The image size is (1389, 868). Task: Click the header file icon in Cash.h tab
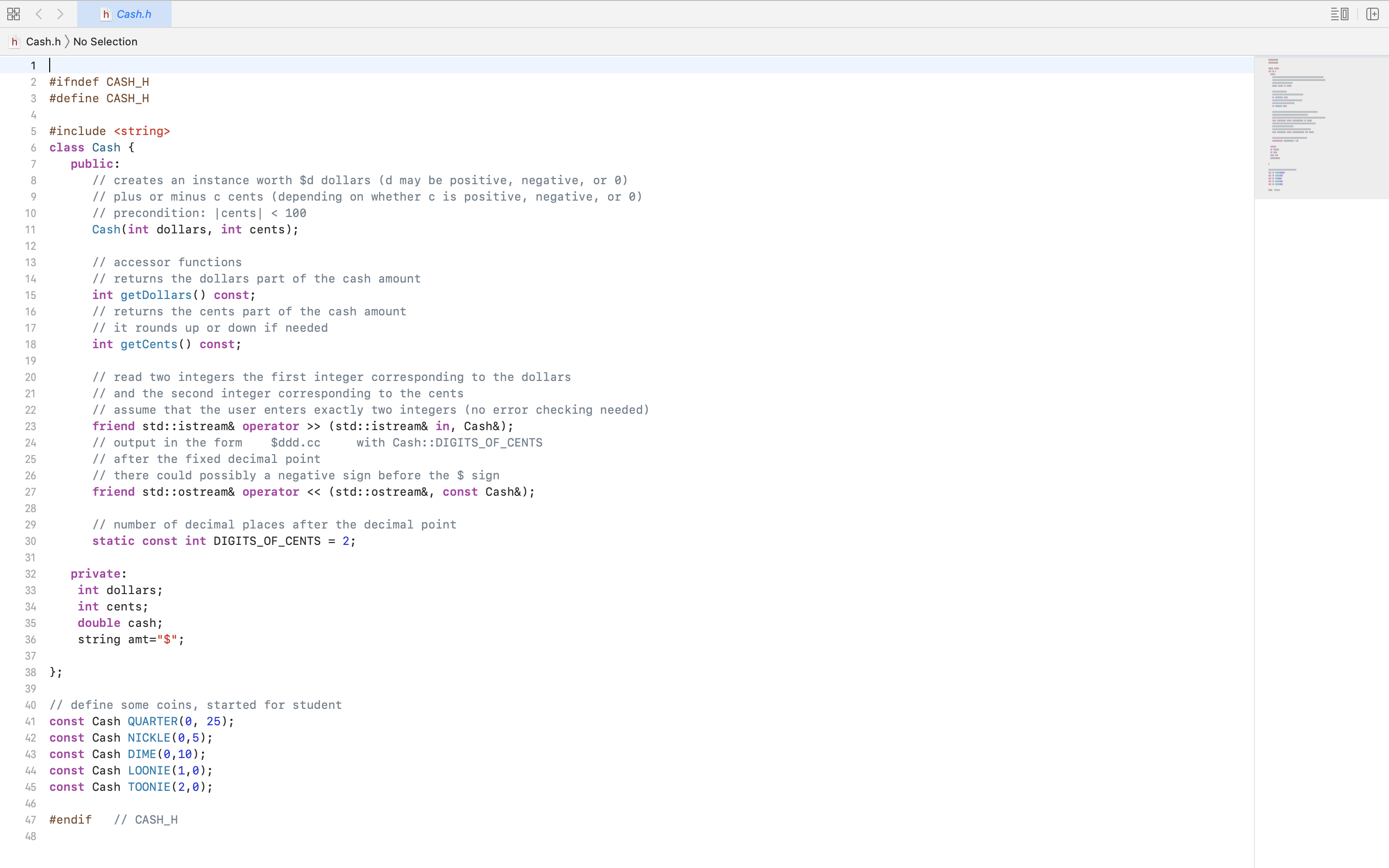(106, 14)
